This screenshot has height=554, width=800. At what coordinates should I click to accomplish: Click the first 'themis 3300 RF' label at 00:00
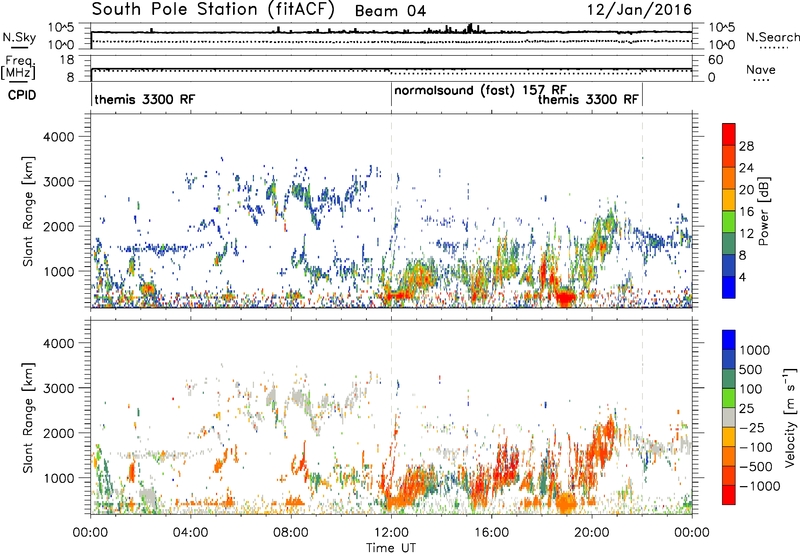coord(144,99)
